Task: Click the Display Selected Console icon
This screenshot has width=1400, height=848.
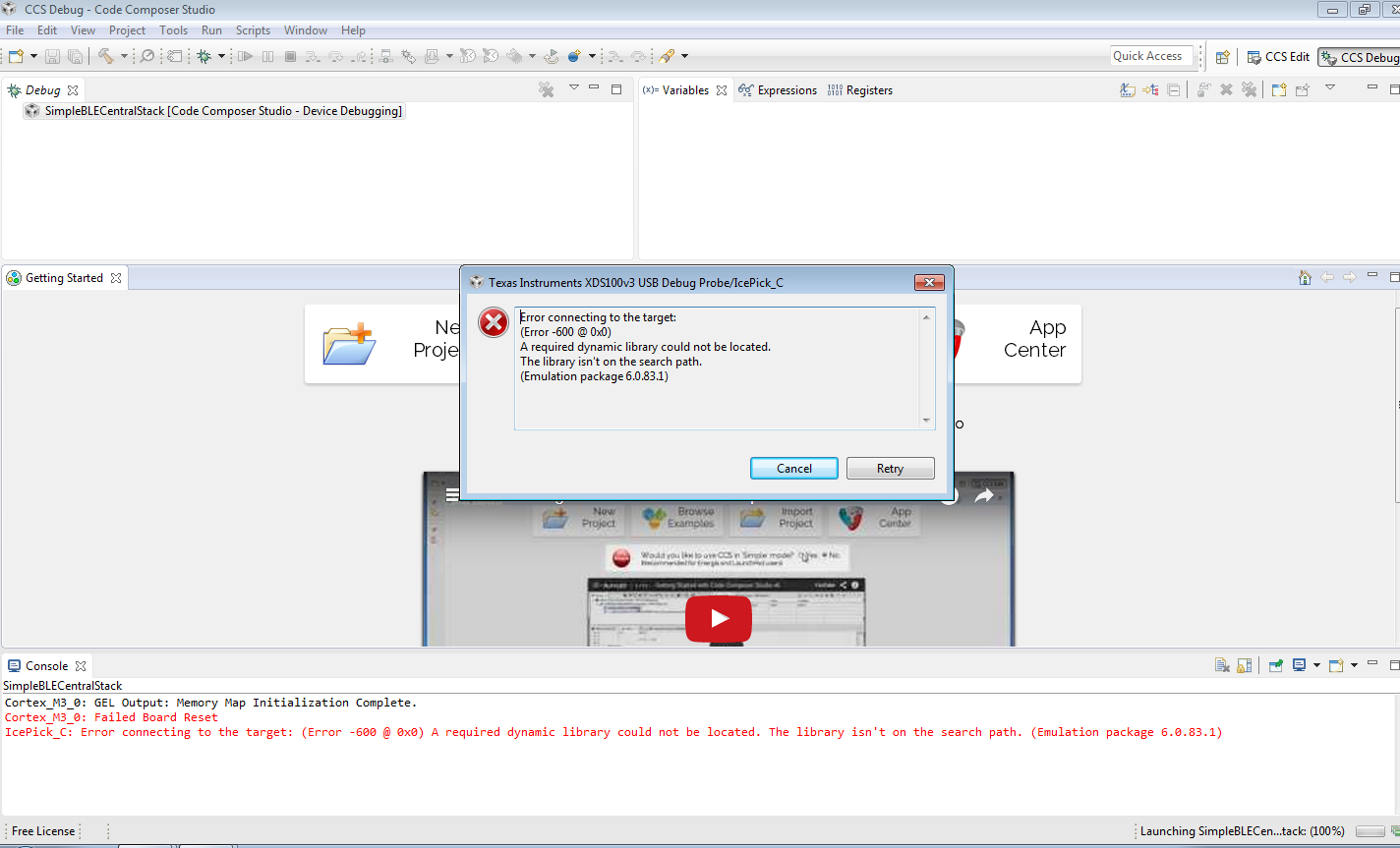Action: coord(1299,665)
